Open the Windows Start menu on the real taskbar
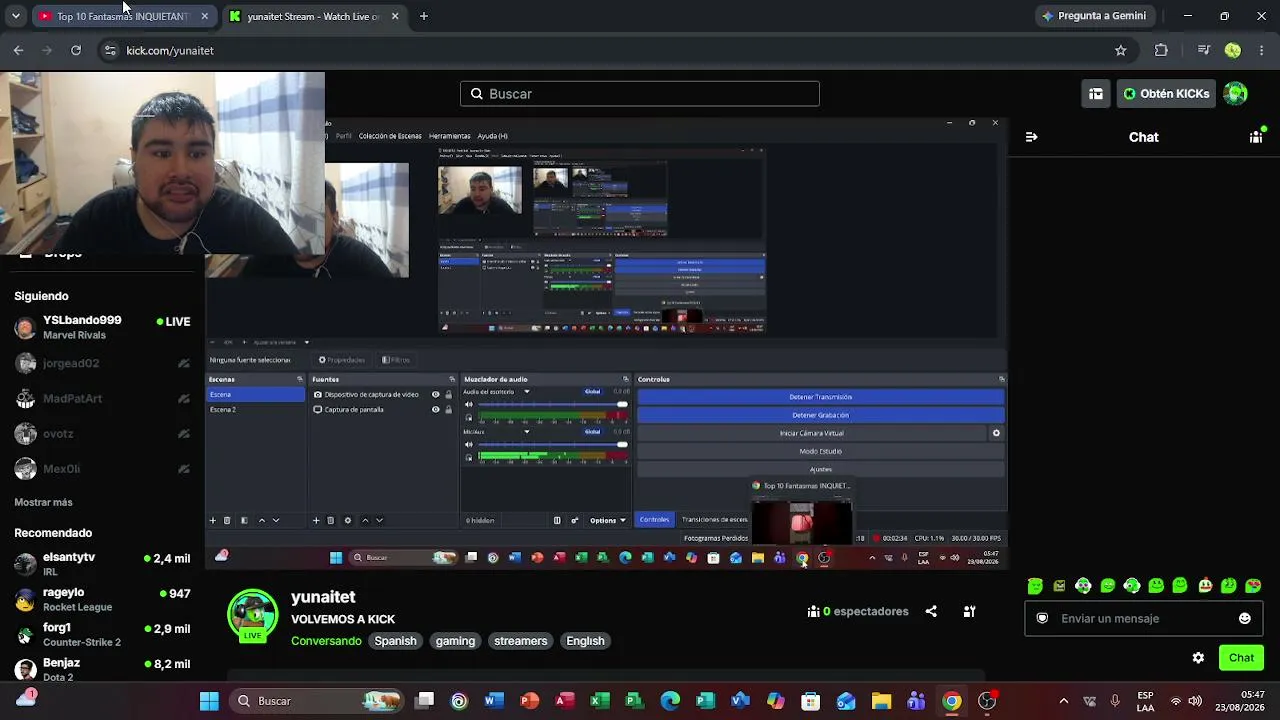 [x=209, y=701]
